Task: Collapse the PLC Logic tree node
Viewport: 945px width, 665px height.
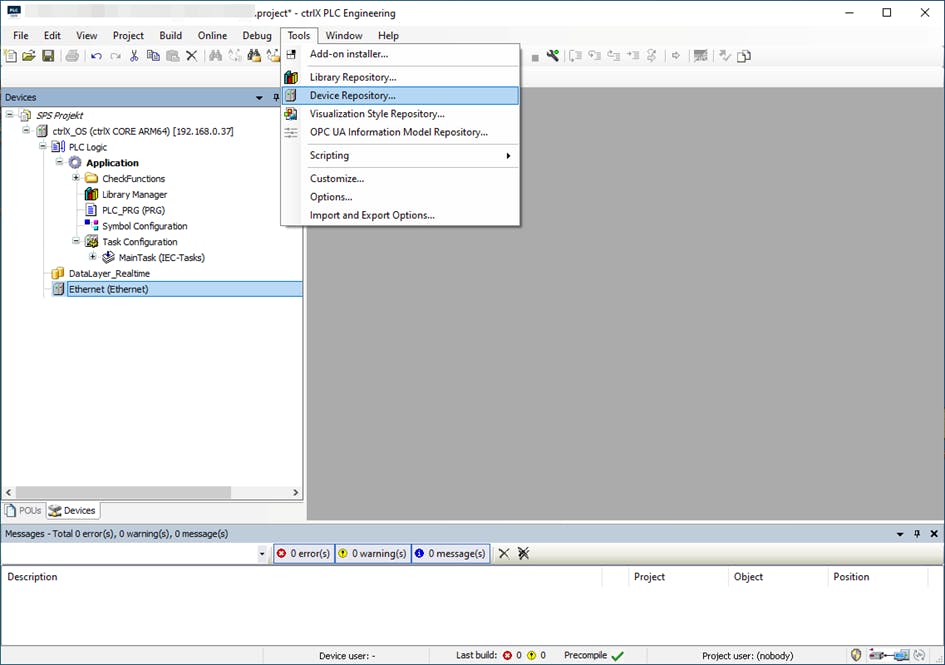Action: (x=43, y=147)
